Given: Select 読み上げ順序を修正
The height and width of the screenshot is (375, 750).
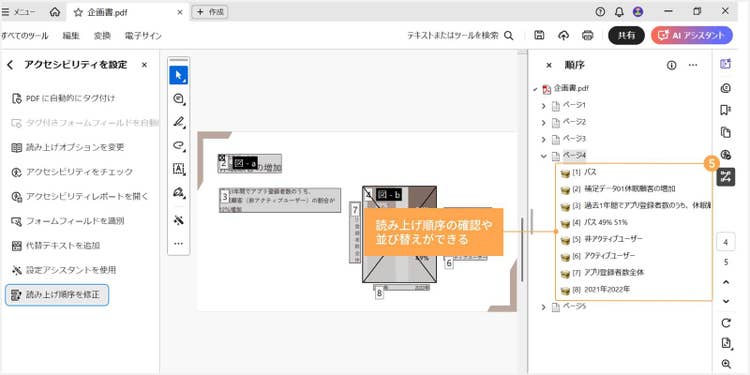Looking at the screenshot, I should (x=57, y=295).
